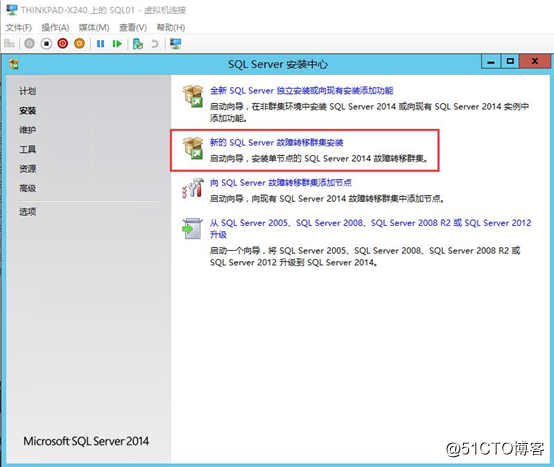Open the 操作(A) menu

55,28
